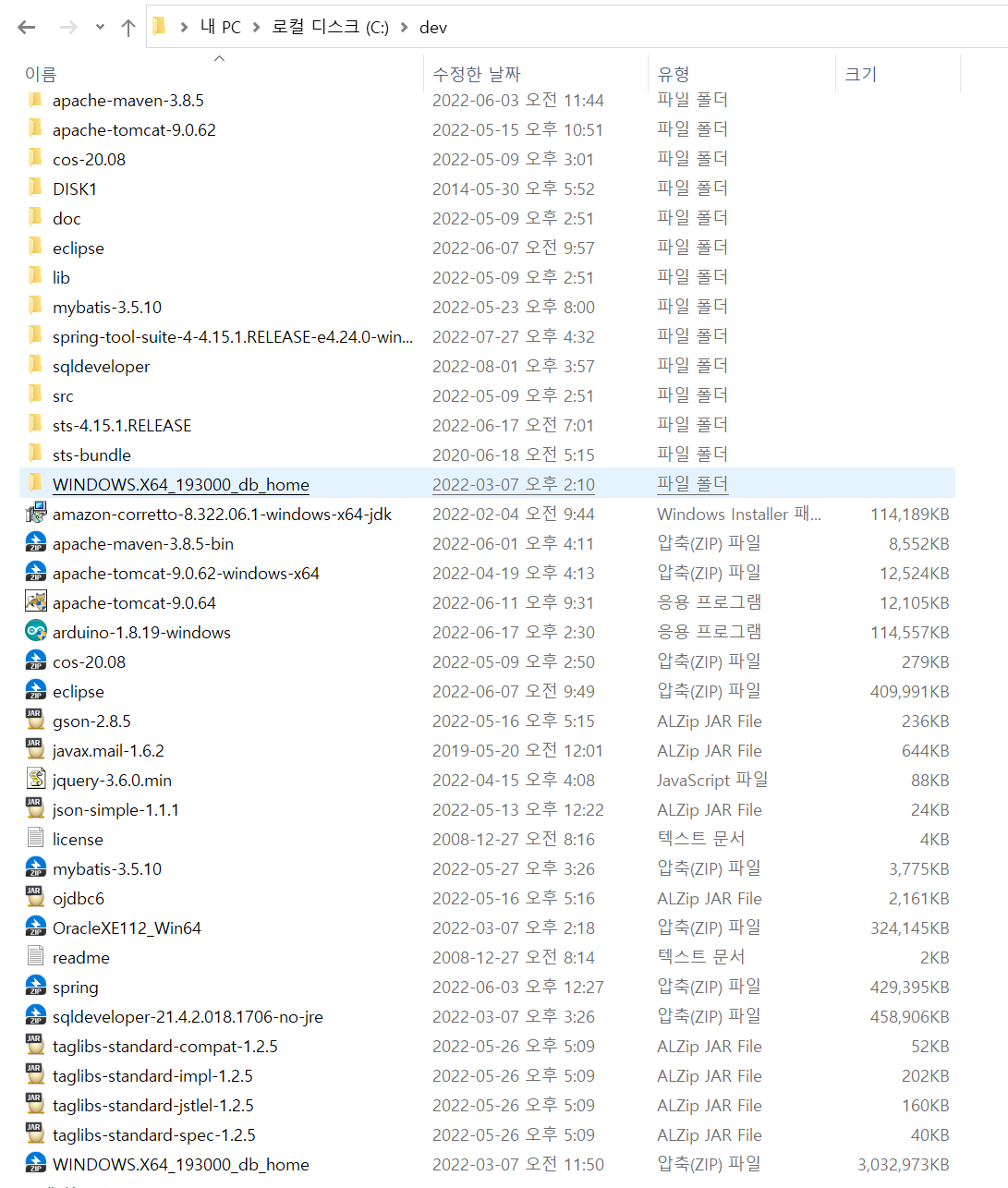Screen dimensions: 1008x1188
Task: Click the taglibs-standard-compat-1.2.5 JAR icon
Action: 35,1046
